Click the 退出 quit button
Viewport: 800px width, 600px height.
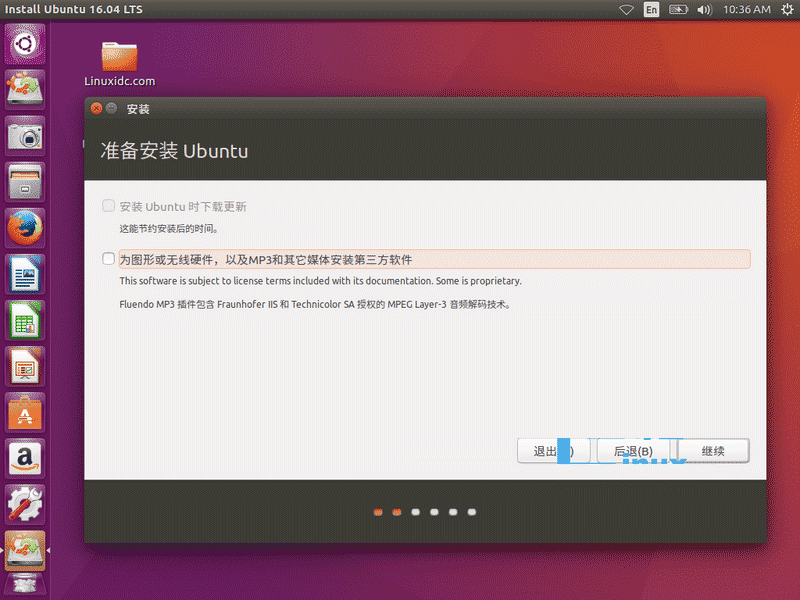point(554,451)
